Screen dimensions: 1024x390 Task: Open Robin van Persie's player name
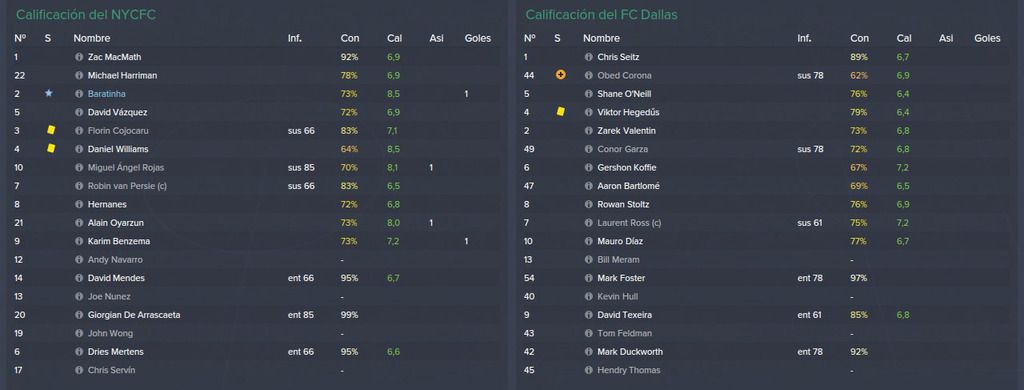point(127,186)
